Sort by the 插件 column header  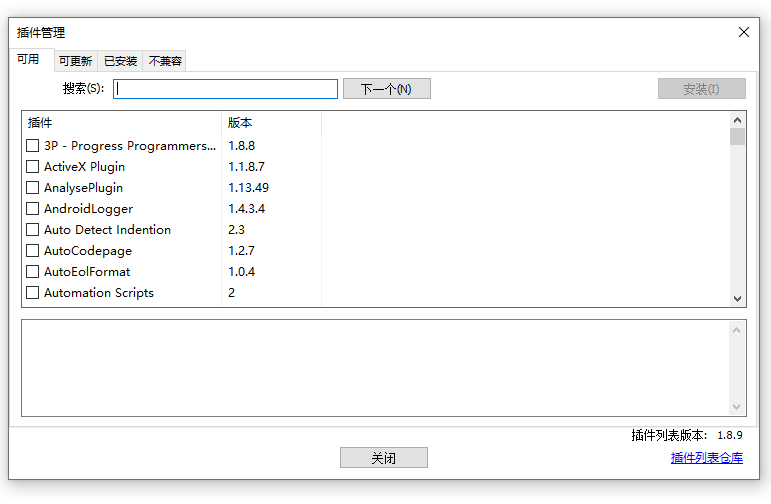tap(122, 123)
